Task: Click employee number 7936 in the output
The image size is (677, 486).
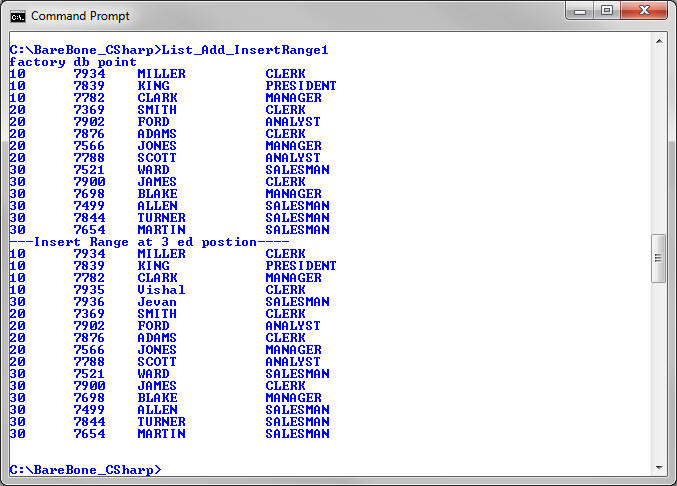Action: pyautogui.click(x=89, y=302)
